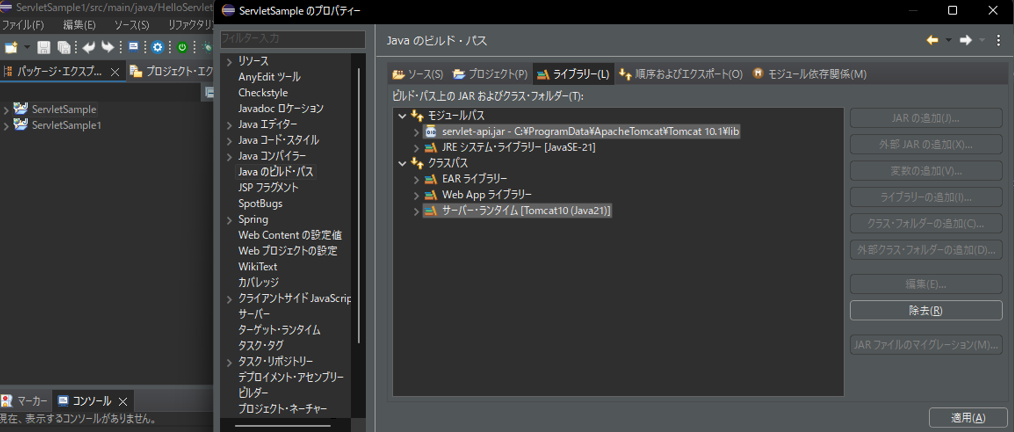Click the undo arrow toolbar icon
The image size is (1014, 432).
tap(89, 48)
